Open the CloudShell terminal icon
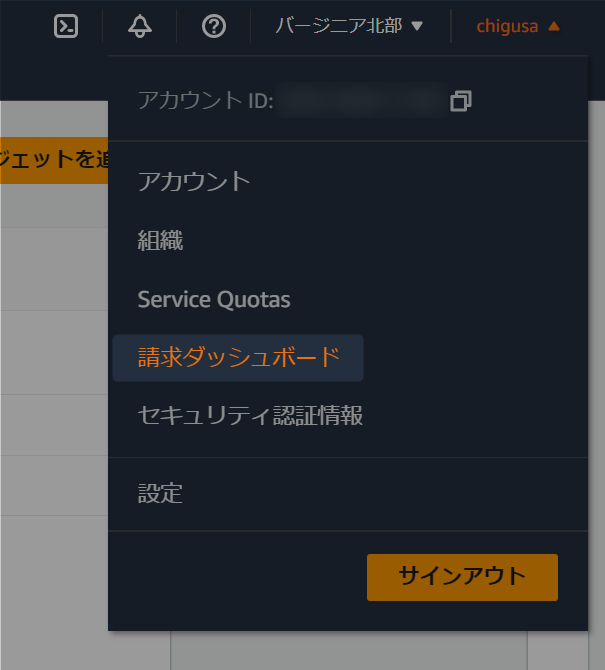Screen dimensions: 605x670 [66, 26]
